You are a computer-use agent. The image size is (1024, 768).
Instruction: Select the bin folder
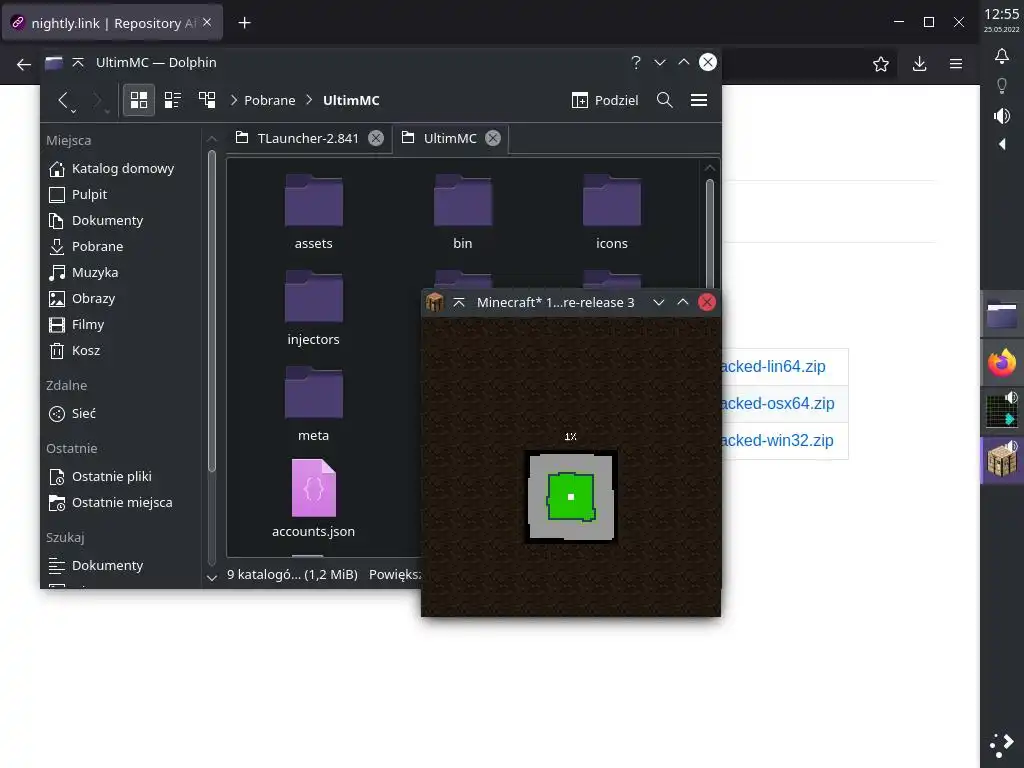pyautogui.click(x=462, y=212)
